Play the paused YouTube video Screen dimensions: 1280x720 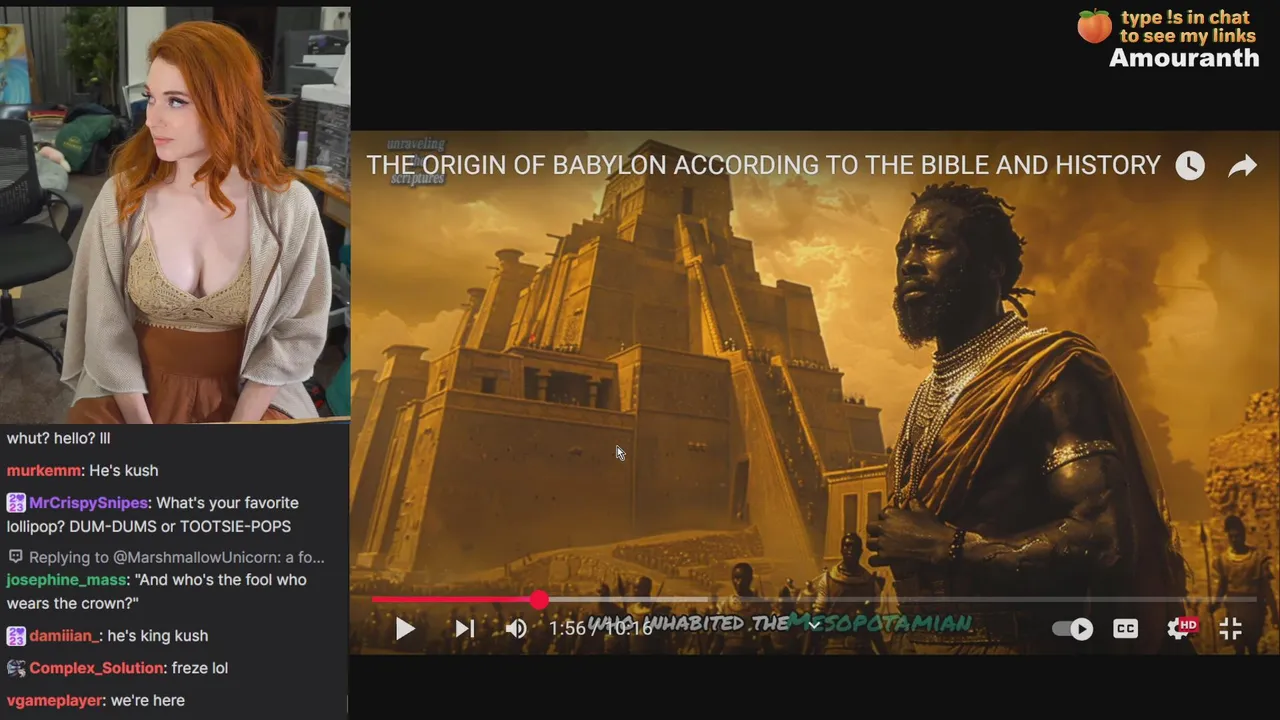pos(405,629)
